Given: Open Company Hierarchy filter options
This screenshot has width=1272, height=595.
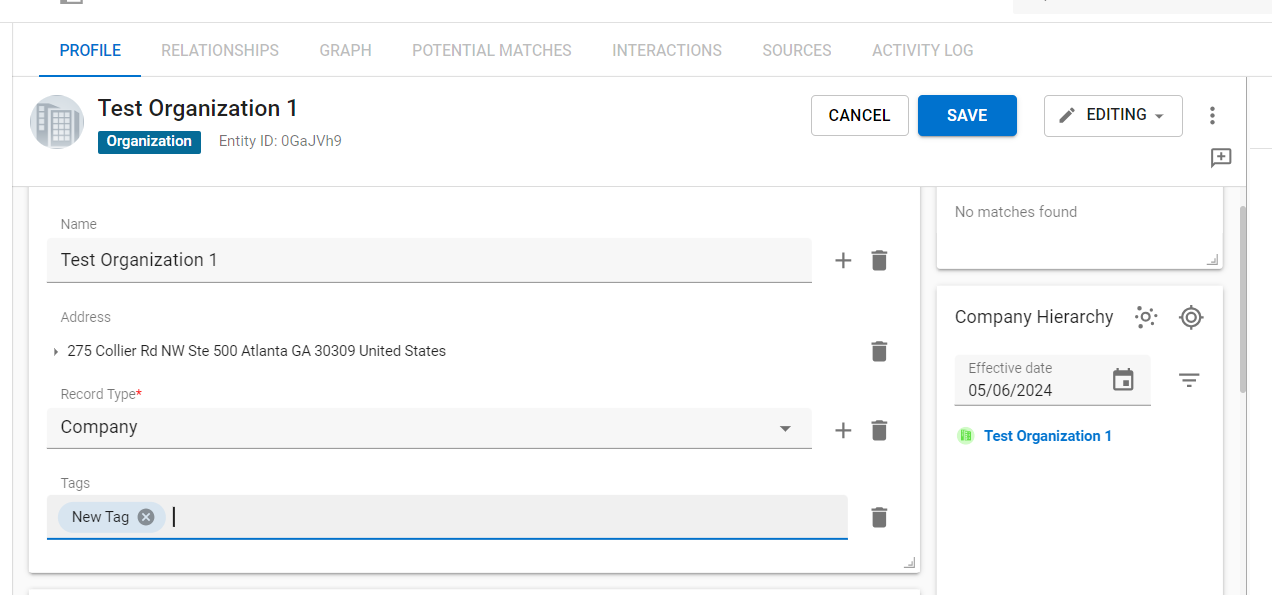Looking at the screenshot, I should [1188, 380].
